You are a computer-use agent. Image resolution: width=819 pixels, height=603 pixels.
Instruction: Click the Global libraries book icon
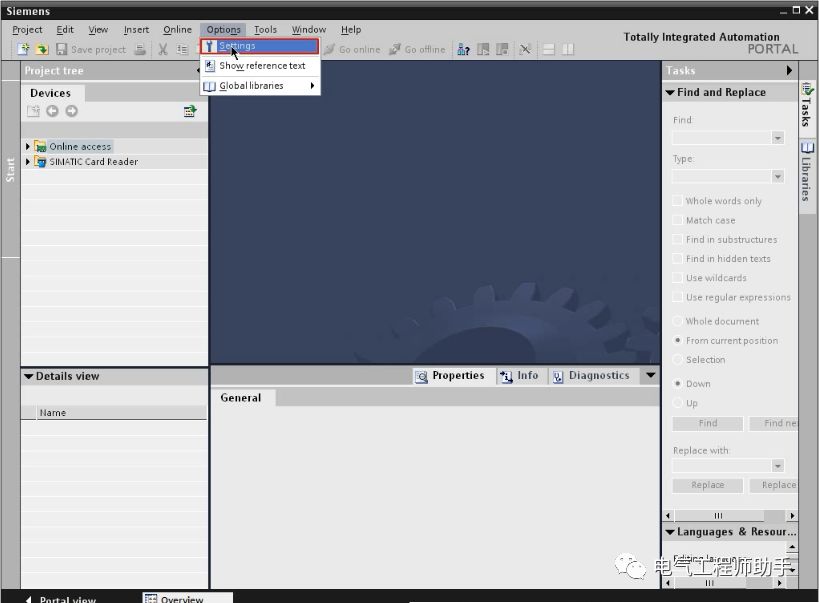pos(209,86)
